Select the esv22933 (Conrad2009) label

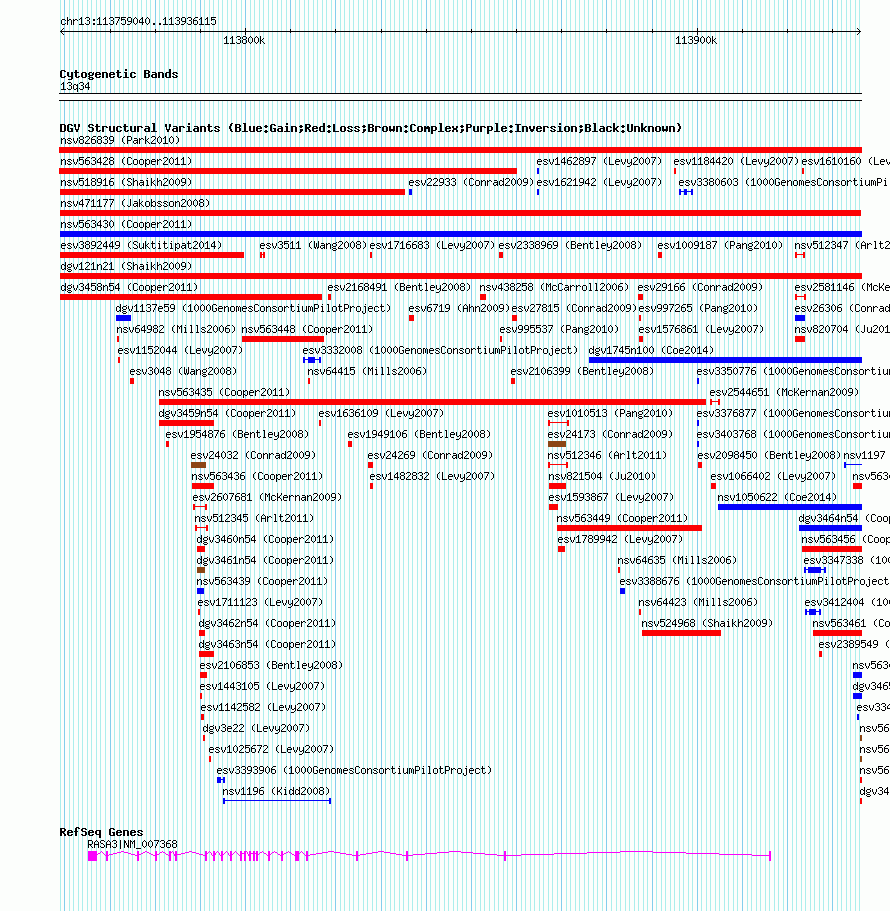471,182
